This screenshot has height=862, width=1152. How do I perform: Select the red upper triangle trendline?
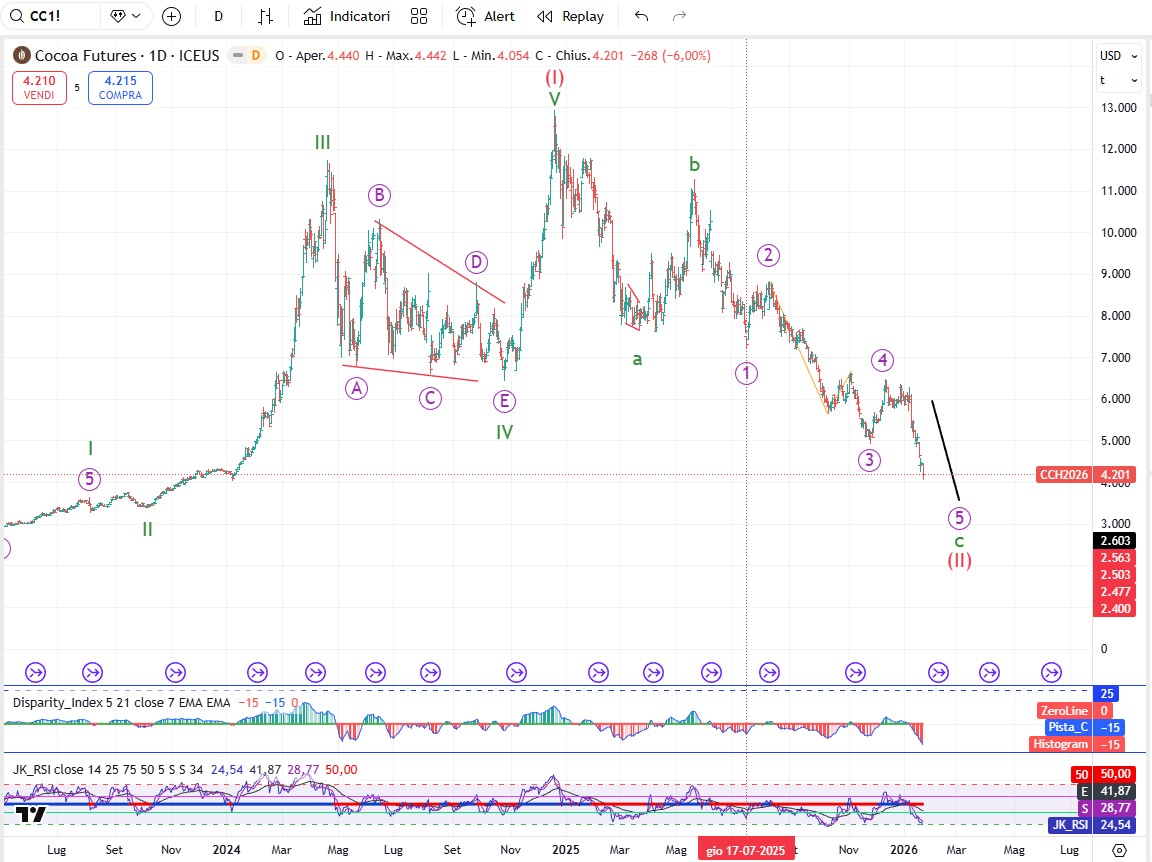tap(441, 262)
